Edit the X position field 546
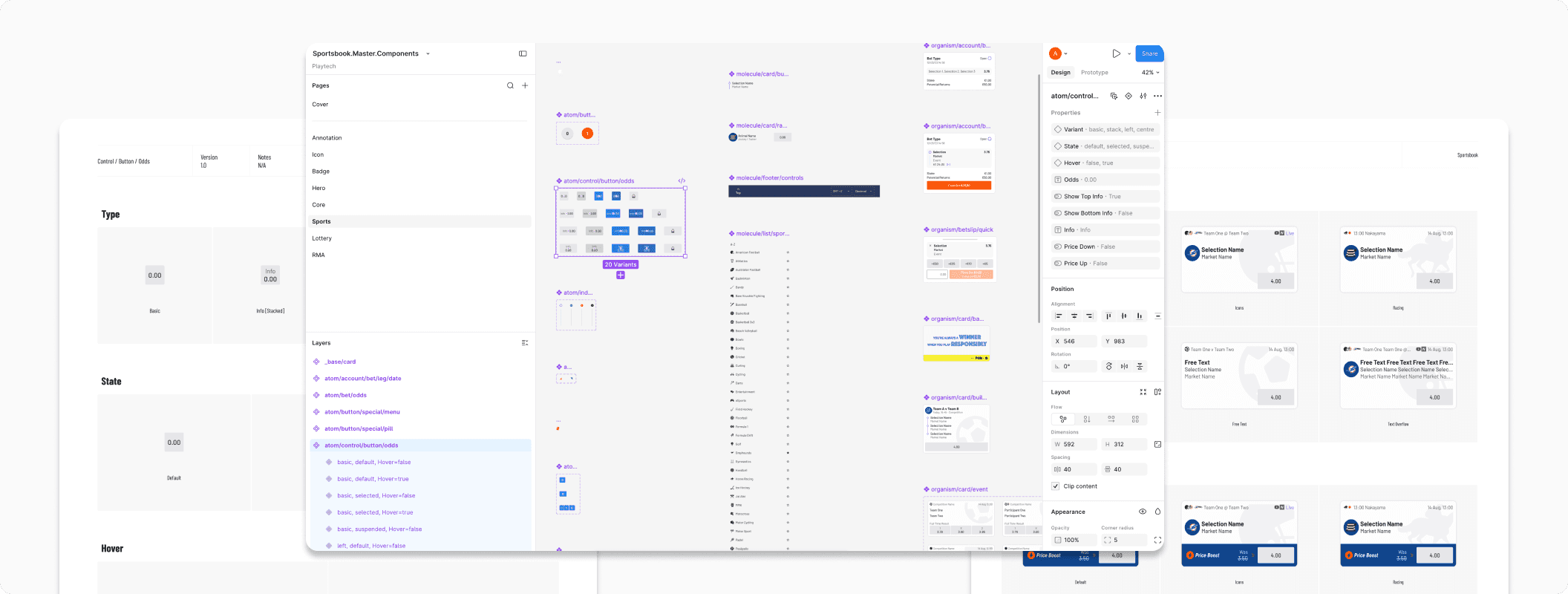The width and height of the screenshot is (1568, 594). click(x=1074, y=342)
